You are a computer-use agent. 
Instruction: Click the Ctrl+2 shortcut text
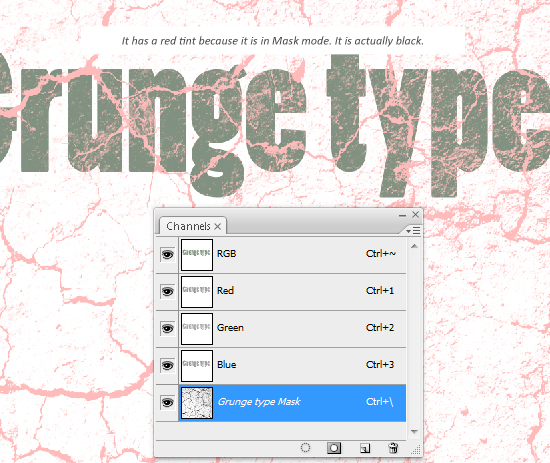click(x=380, y=328)
